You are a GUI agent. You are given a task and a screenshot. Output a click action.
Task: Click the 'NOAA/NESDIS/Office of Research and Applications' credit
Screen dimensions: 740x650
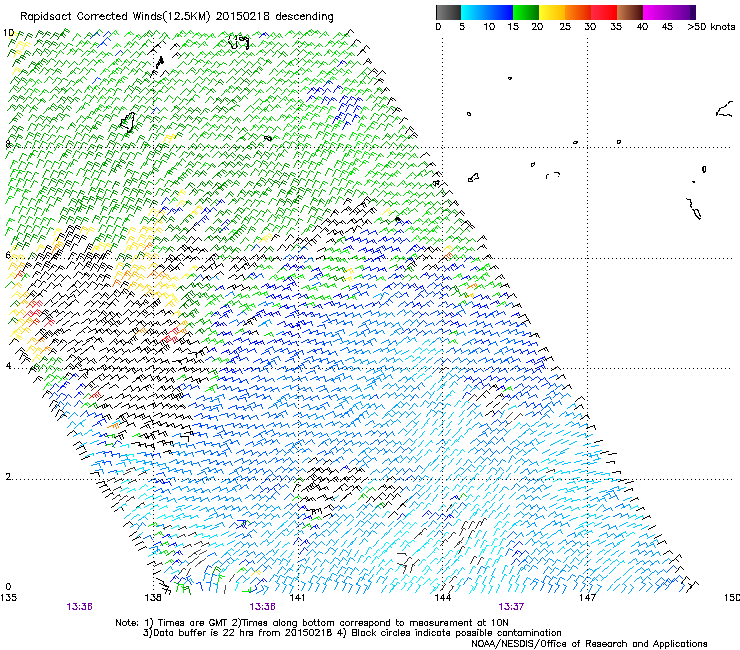tap(589, 644)
